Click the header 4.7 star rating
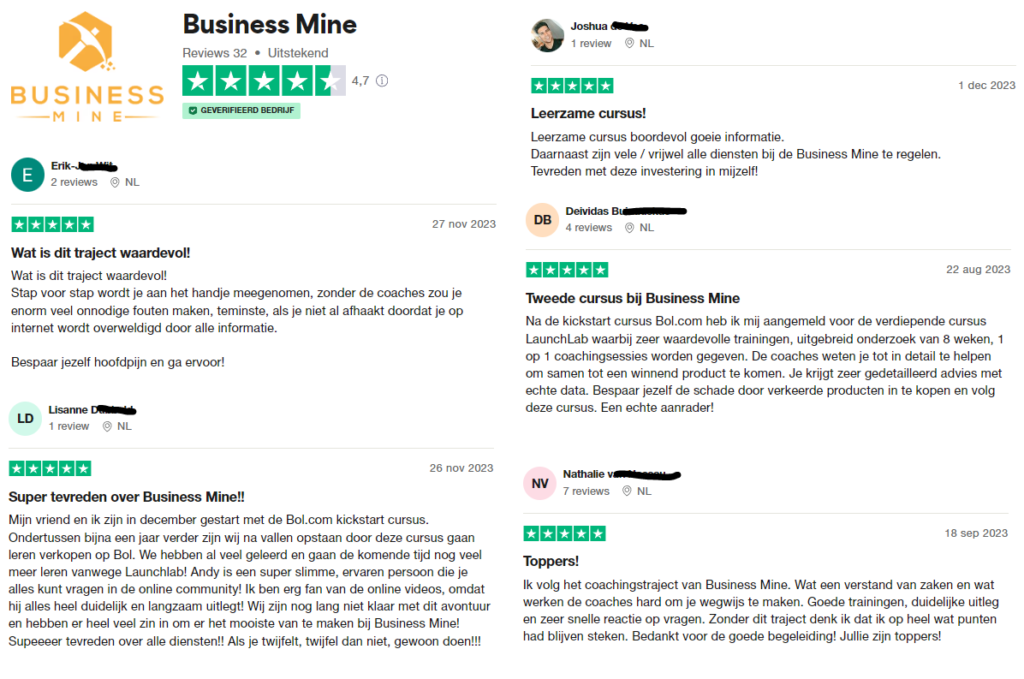This screenshot has height=679, width=1024. pyautogui.click(x=264, y=81)
